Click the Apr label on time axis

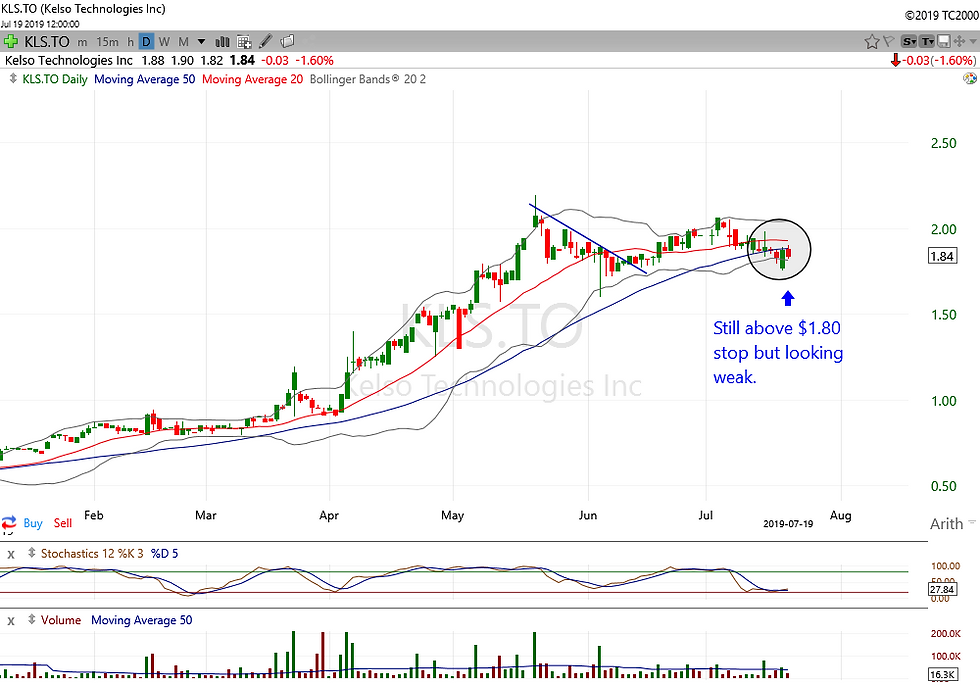pos(329,515)
